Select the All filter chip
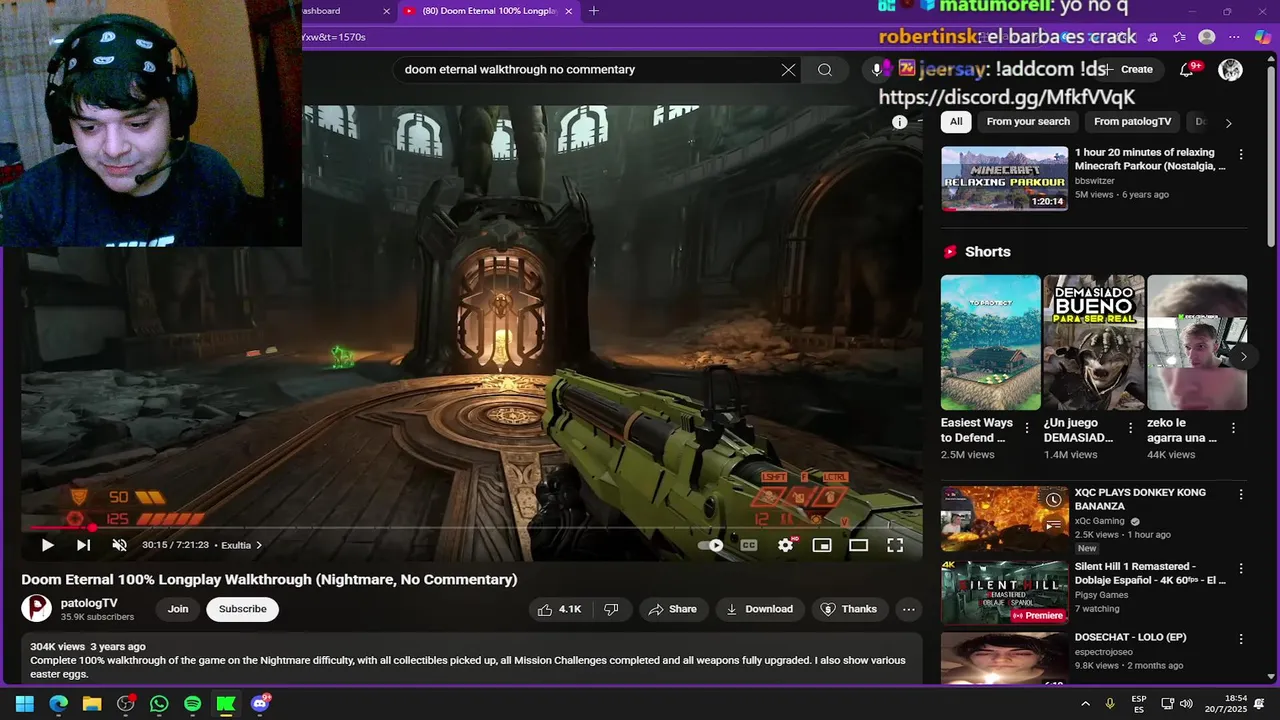The image size is (1280, 720). coord(956,122)
